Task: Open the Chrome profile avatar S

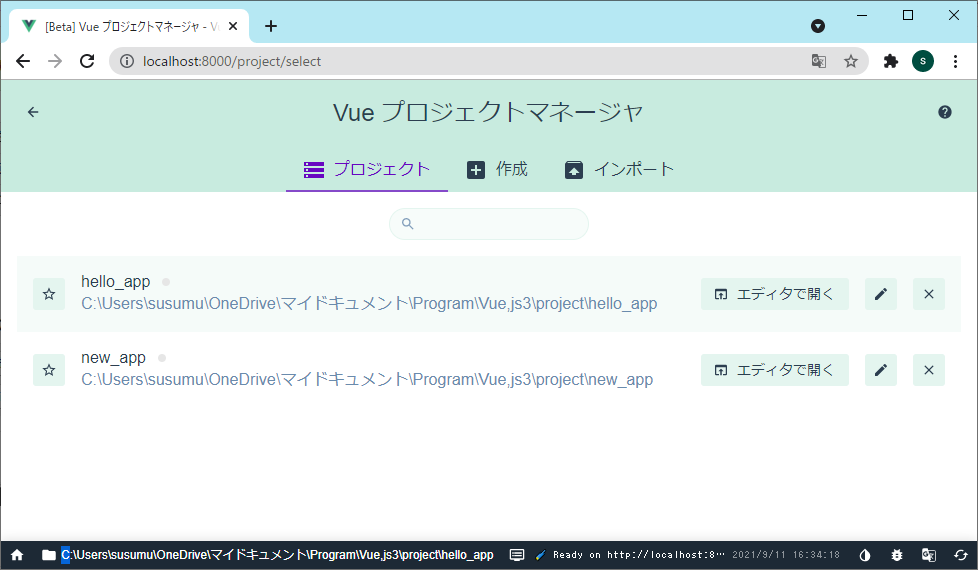Action: click(x=923, y=61)
